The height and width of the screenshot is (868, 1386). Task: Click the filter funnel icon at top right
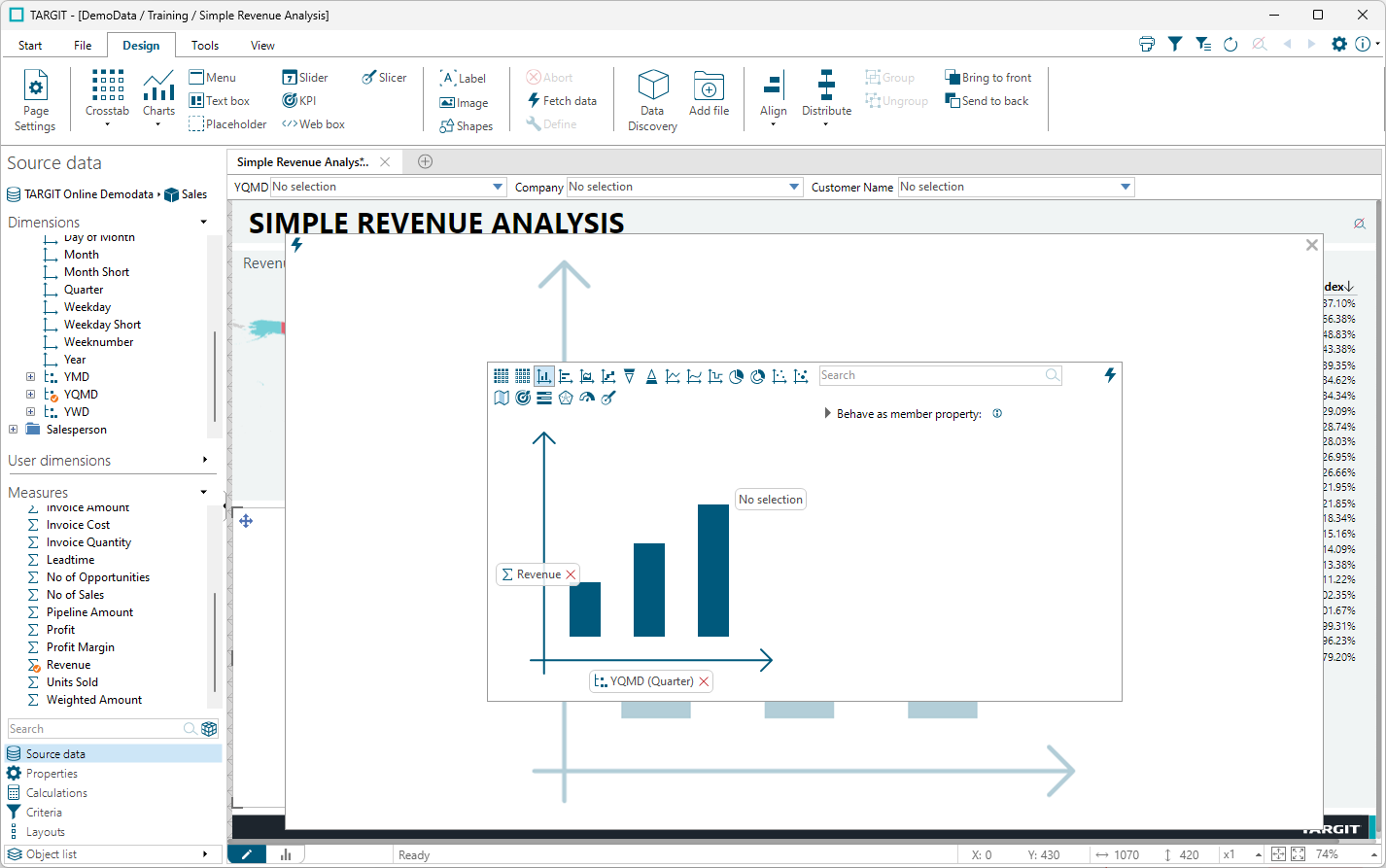coord(1175,44)
